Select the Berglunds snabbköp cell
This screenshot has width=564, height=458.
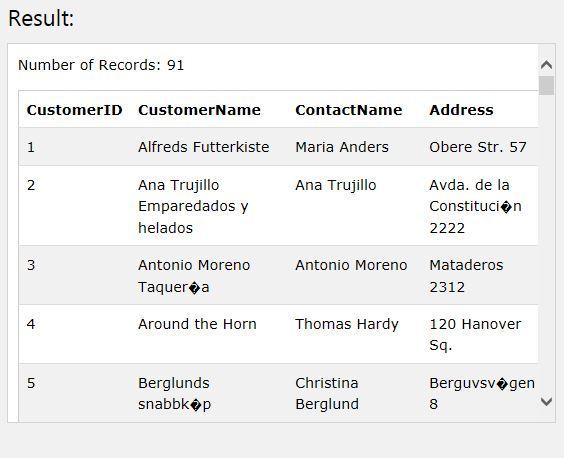click(174, 394)
